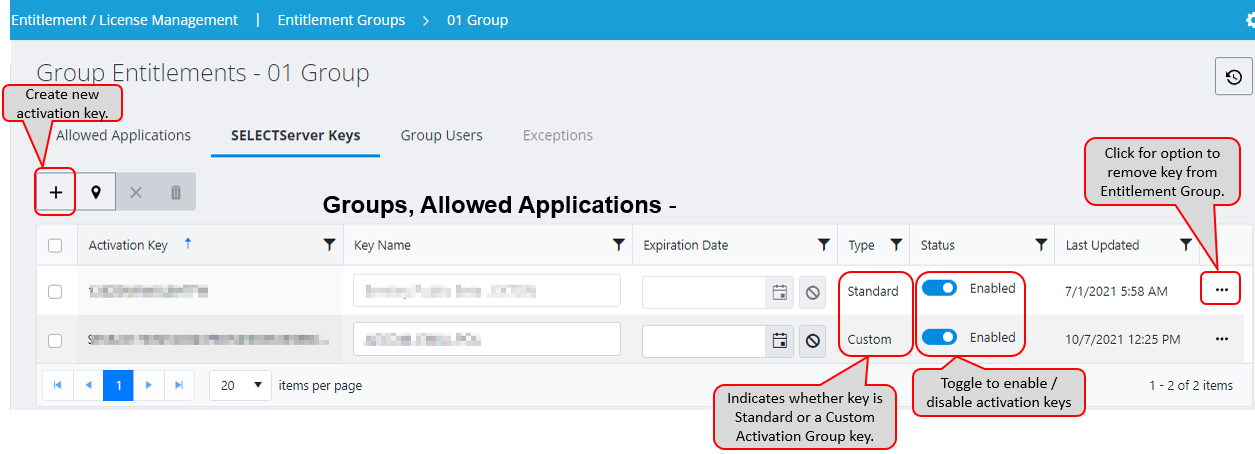Screen dimensions: 1255x454
Task: Go to Entitlement Groups breadcrumb link
Action: point(341,20)
